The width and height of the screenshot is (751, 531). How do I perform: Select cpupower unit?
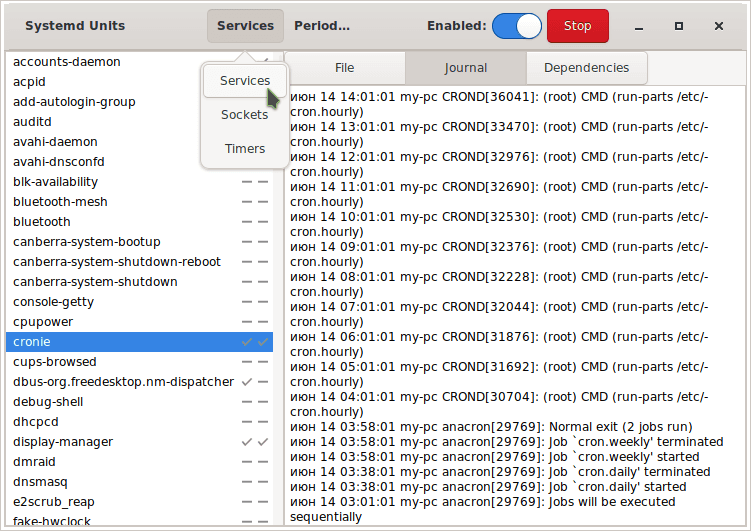click(x=139, y=322)
